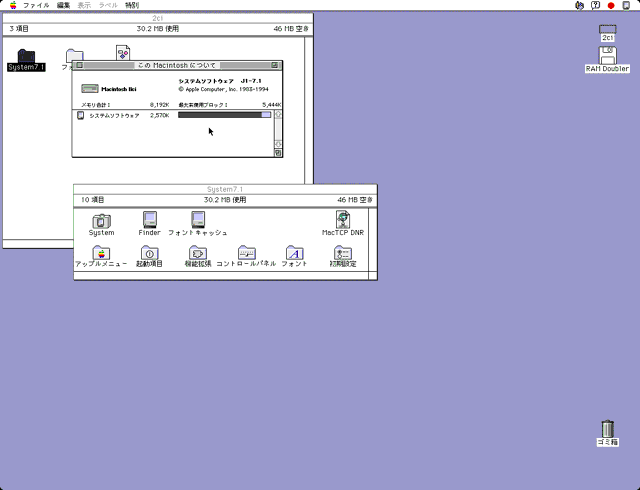This screenshot has width=640, height=490.
Task: Select the ゴミ箱 trash icon
Action: (607, 429)
